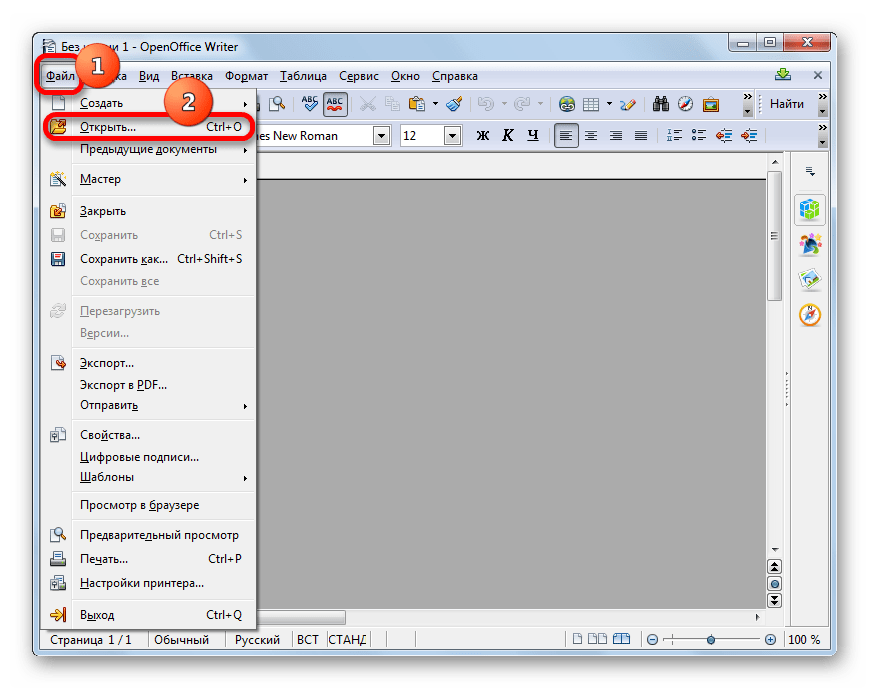Open the font size dropdown arrow
This screenshot has height=689, width=870.
453,135
